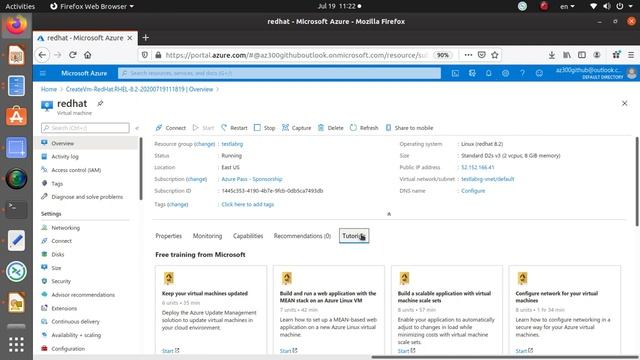Open Azure notifications bell
640x360 pixels.
(489, 73)
